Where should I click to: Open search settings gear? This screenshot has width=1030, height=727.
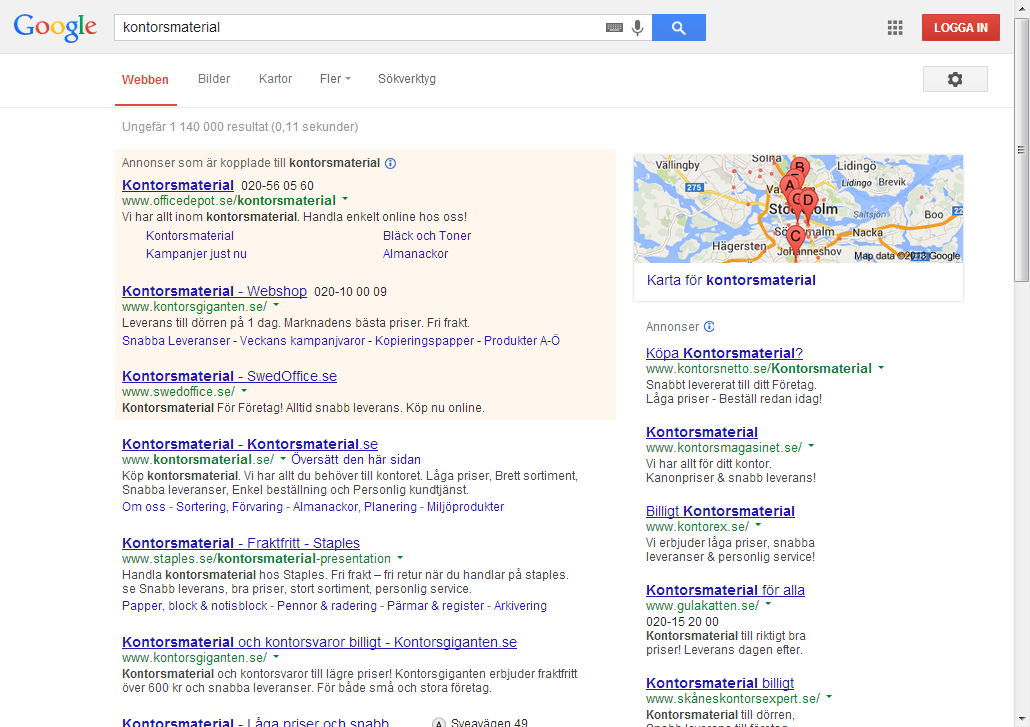coord(955,79)
